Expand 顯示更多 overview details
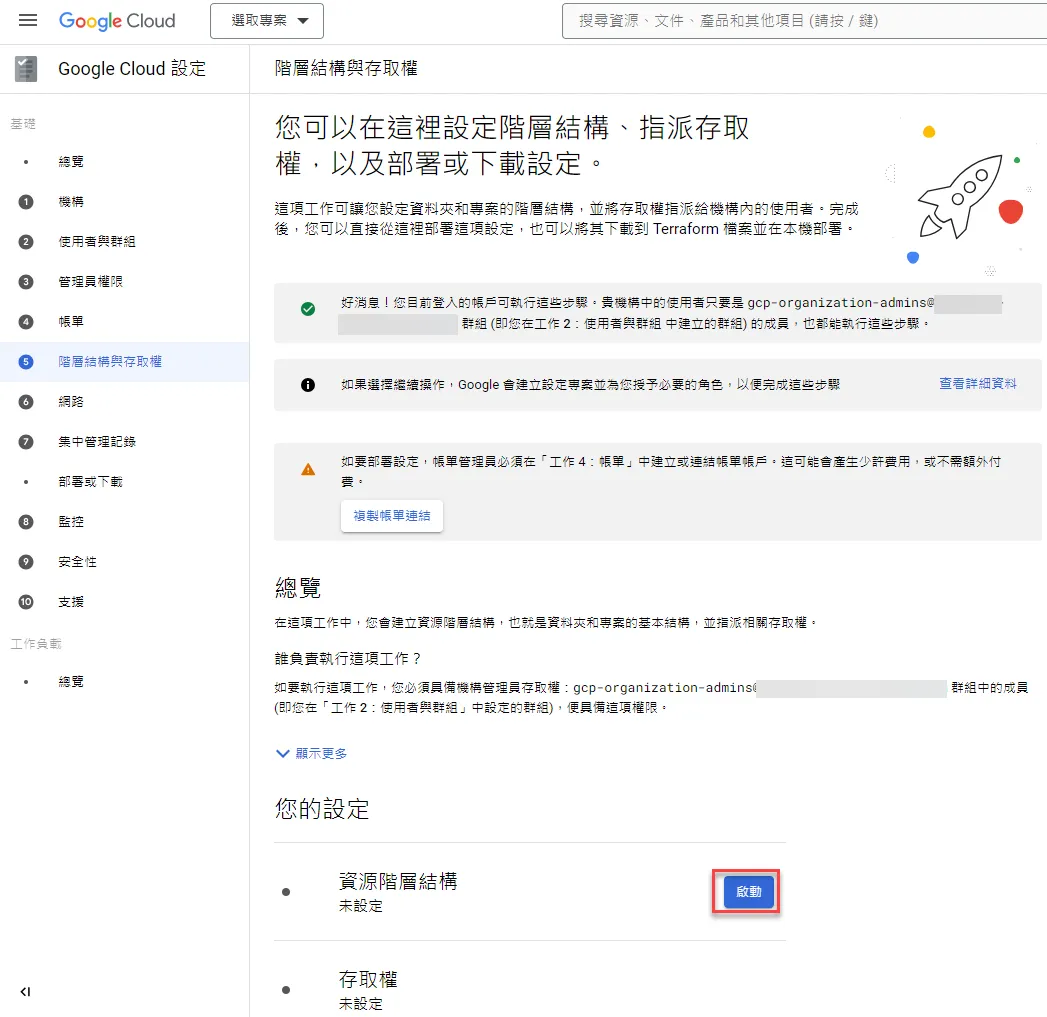Image resolution: width=1047 pixels, height=1017 pixels. coord(312,754)
